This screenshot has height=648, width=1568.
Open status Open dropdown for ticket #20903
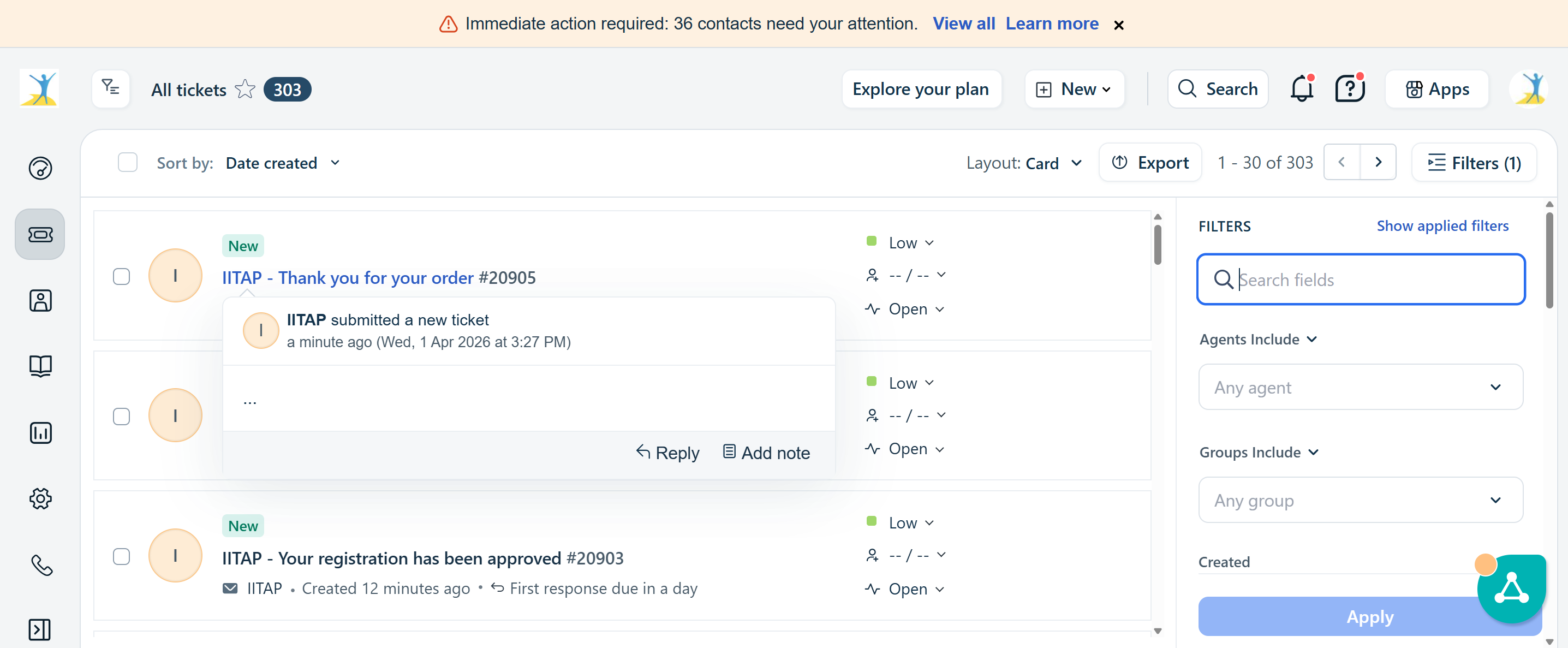tap(904, 589)
